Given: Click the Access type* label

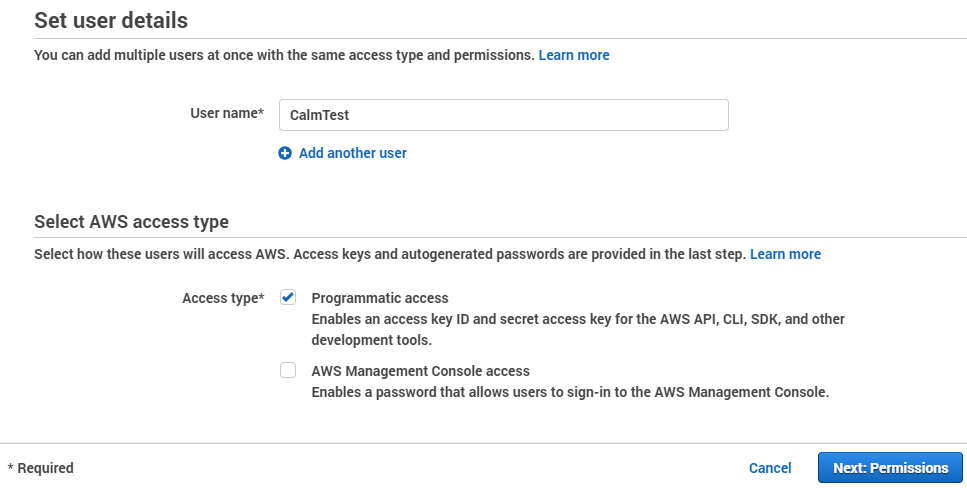Looking at the screenshot, I should tap(223, 298).
